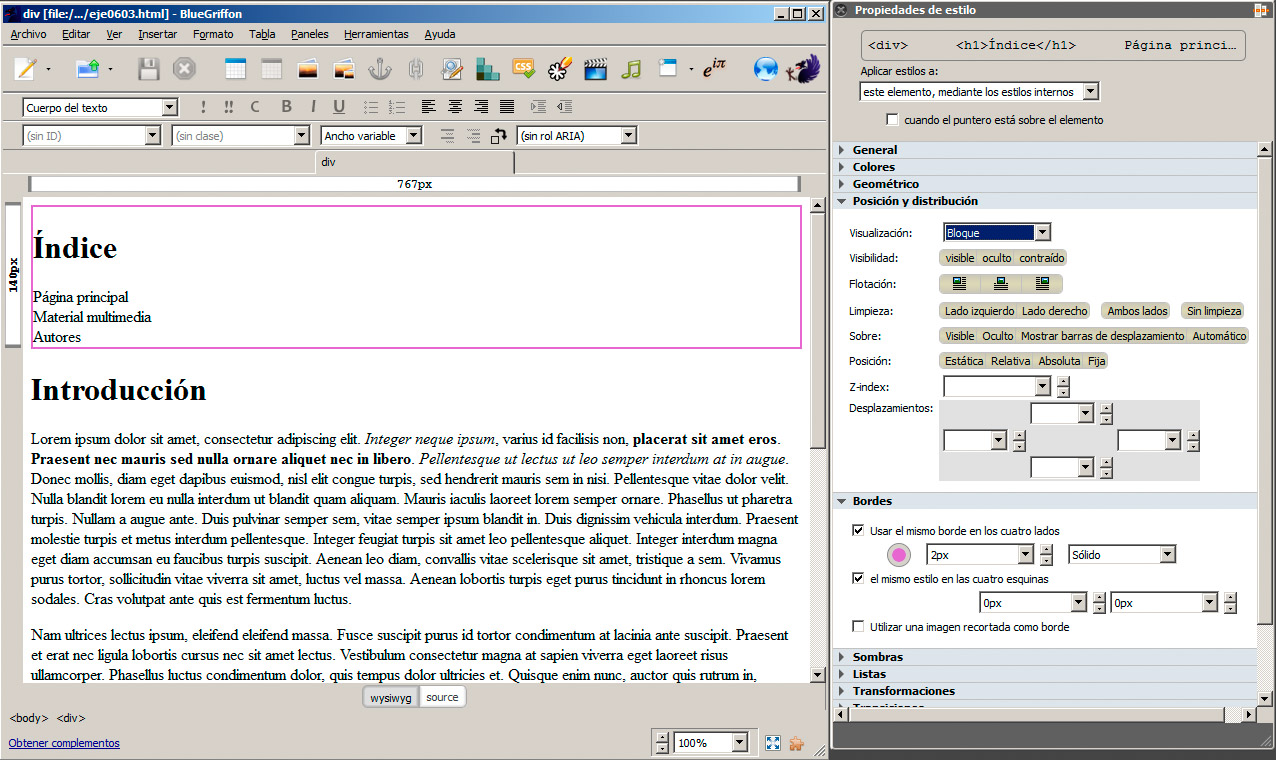
Task: Click the insert image icon
Action: [308, 69]
